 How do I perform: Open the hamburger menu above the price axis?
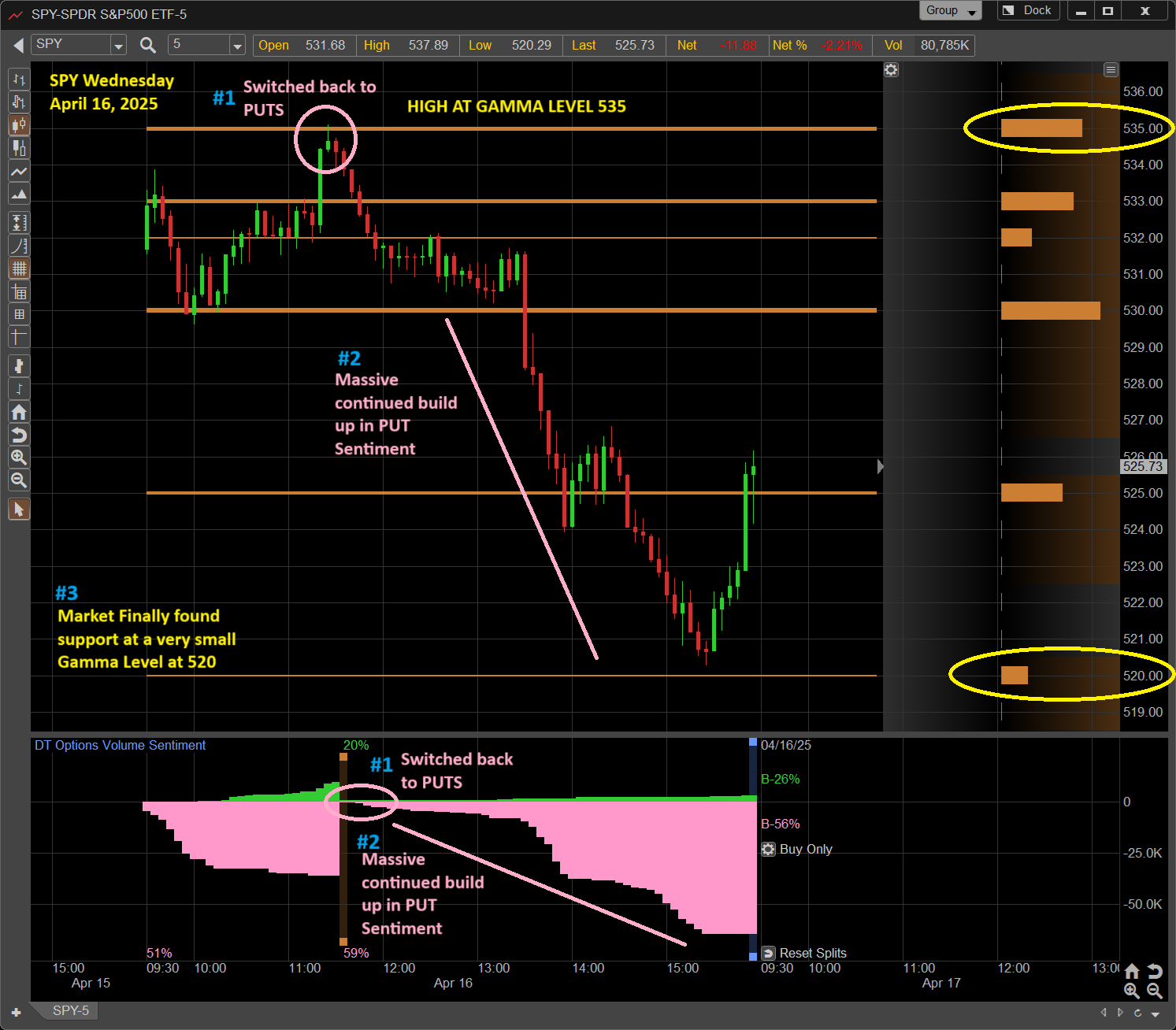click(x=1111, y=70)
